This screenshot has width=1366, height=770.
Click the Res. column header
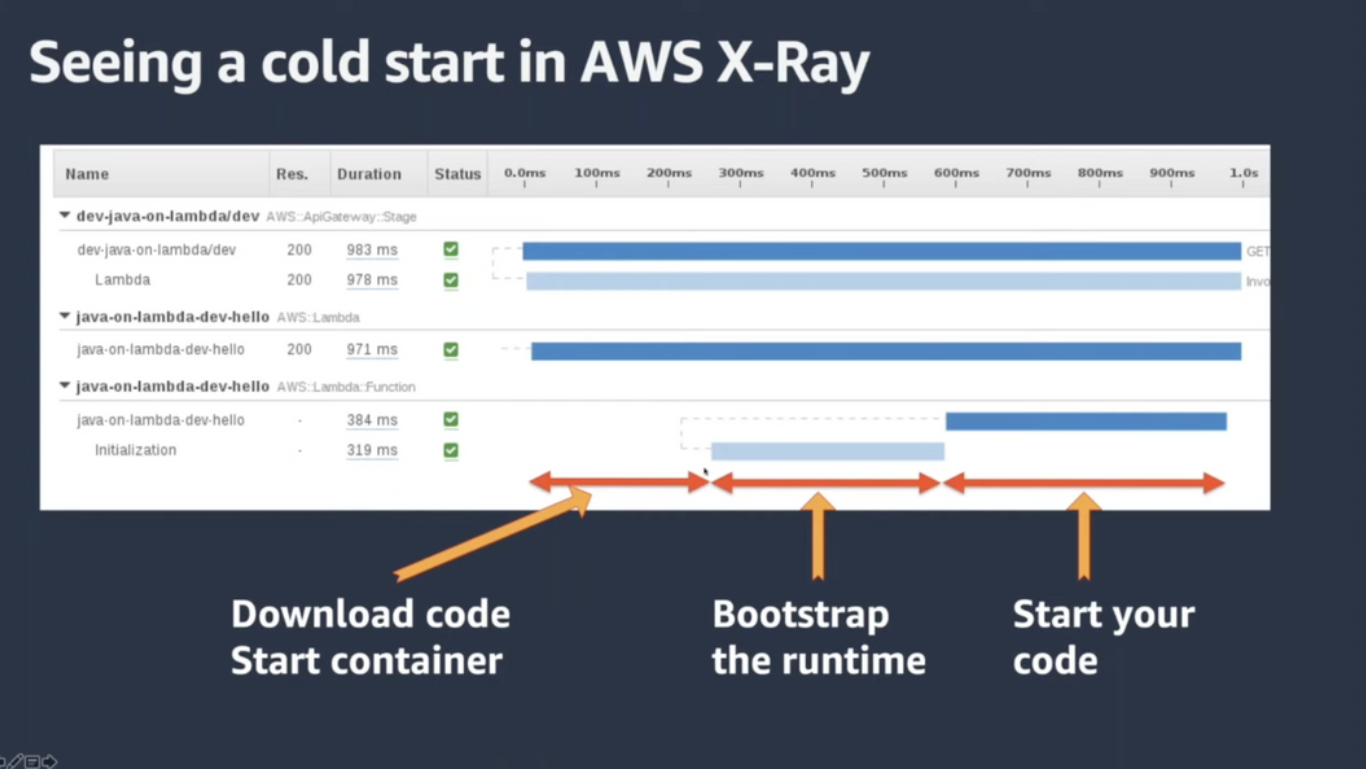point(292,174)
